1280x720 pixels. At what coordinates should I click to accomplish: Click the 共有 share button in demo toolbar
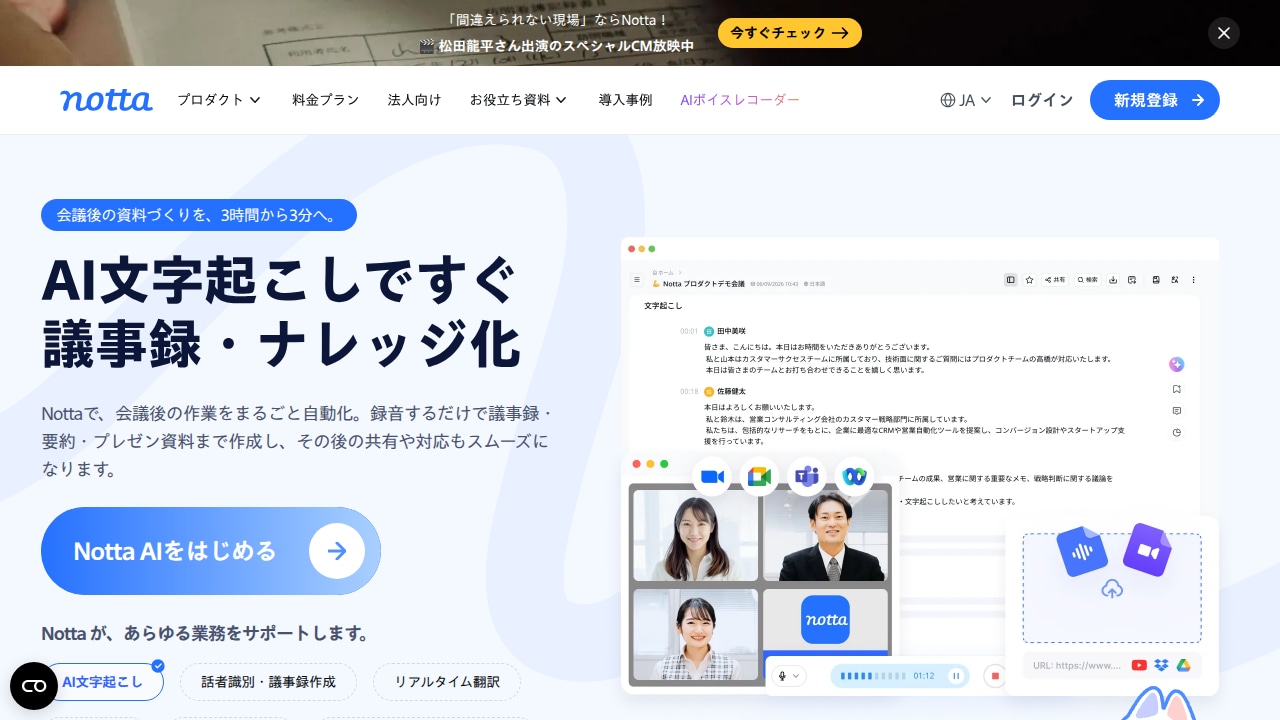tap(1055, 280)
